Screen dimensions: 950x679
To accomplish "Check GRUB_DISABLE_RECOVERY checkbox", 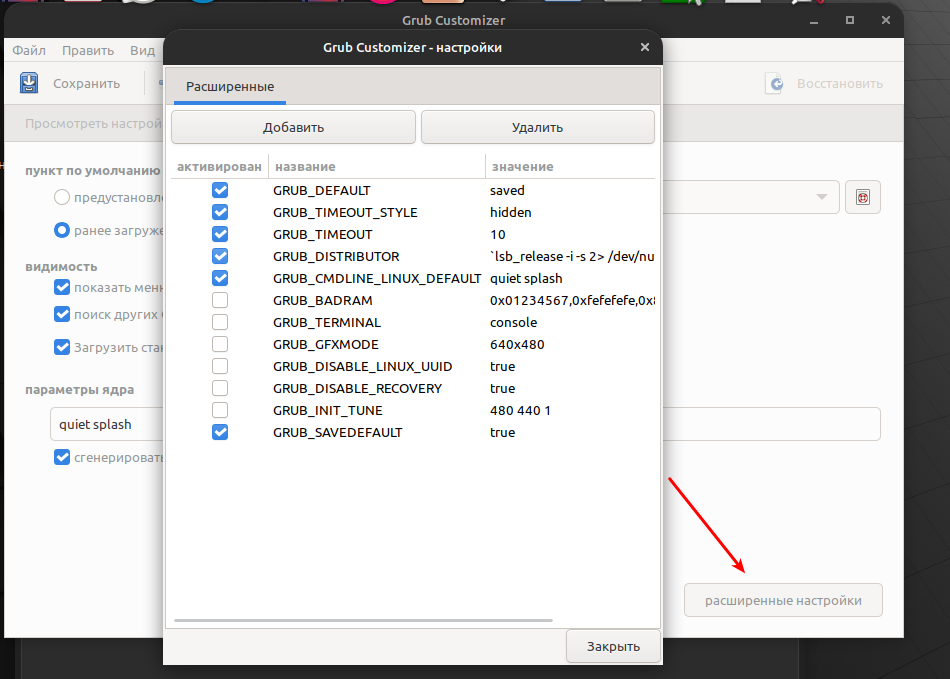I will click(220, 388).
